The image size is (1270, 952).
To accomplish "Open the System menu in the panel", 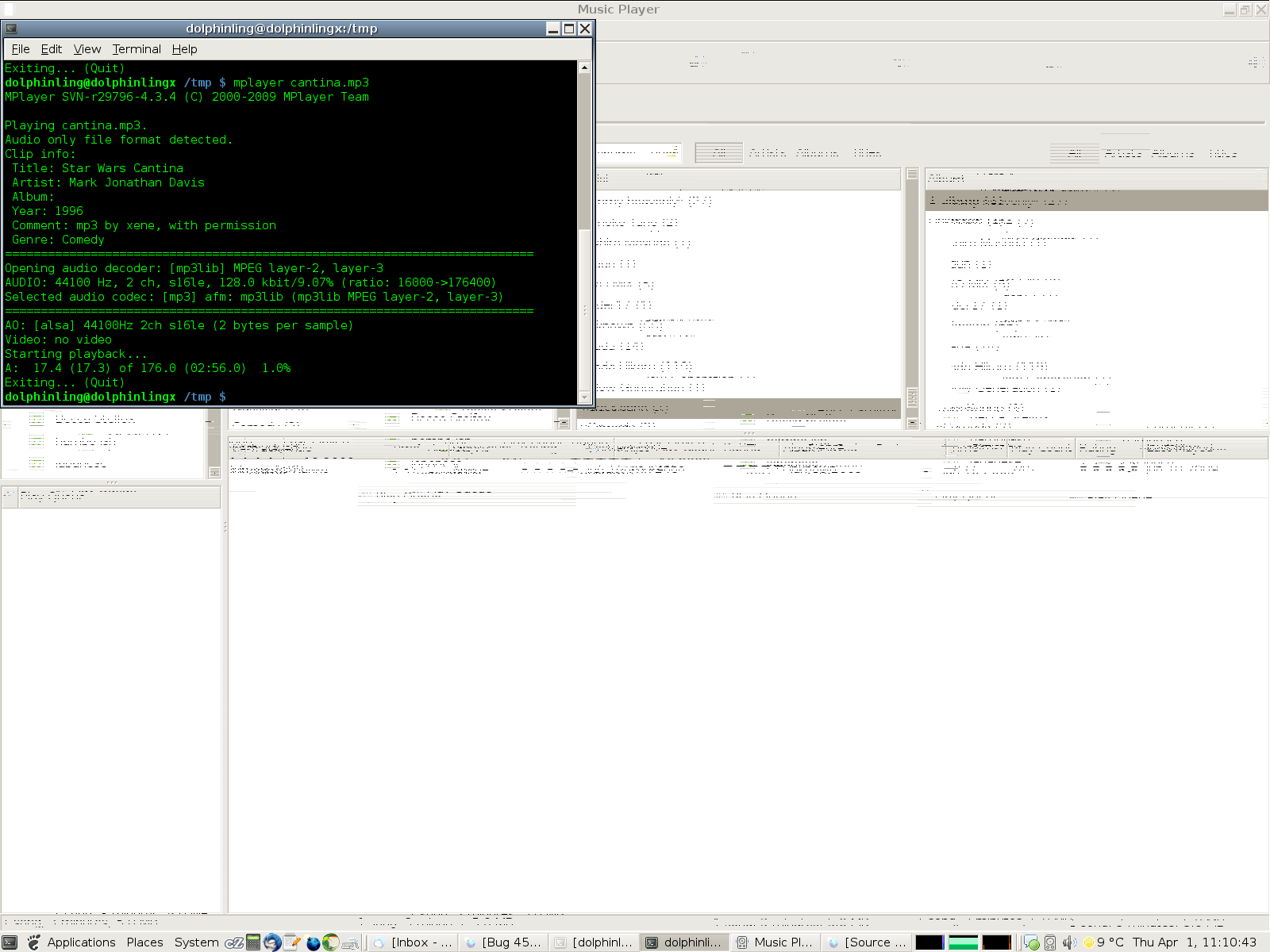I will (x=196, y=942).
